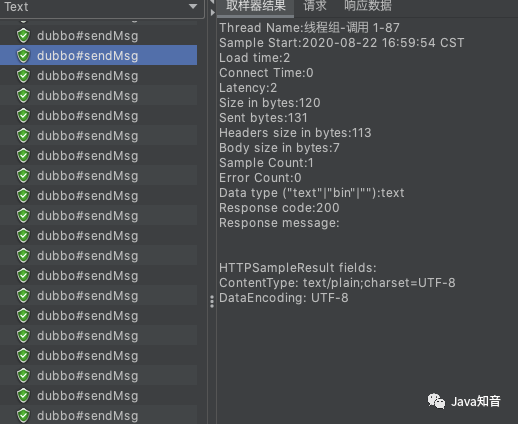Click the green success shield on the topmost full row
518x424 pixels.
coord(23,36)
